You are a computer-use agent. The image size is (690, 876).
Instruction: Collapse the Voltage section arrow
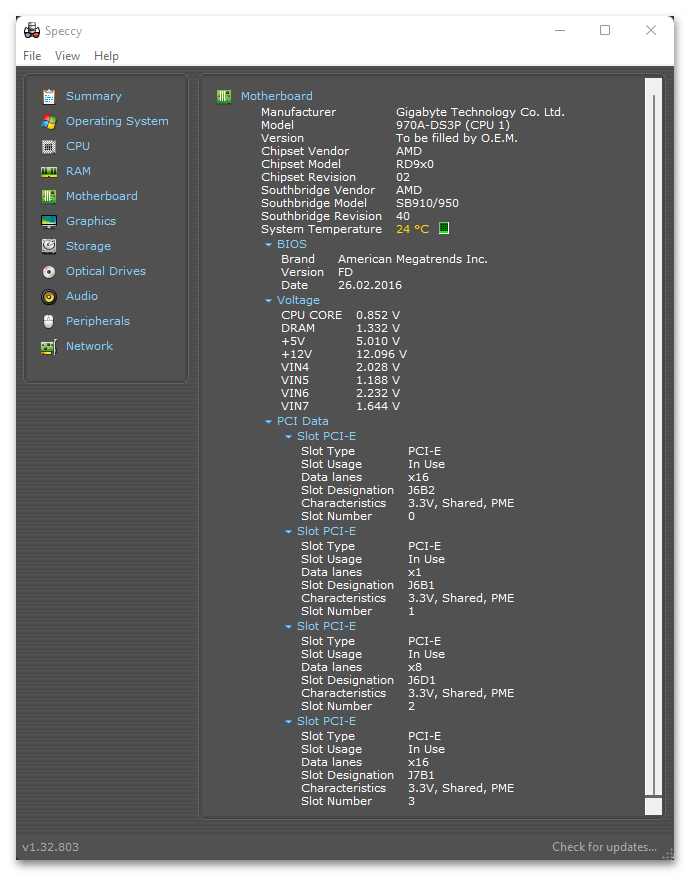(x=268, y=301)
